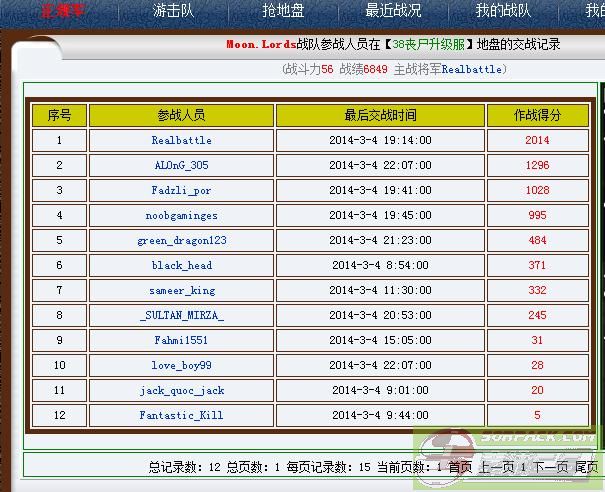This screenshot has height=492, width=605.
Task: Click the red logo at top left
Action: pos(61,11)
